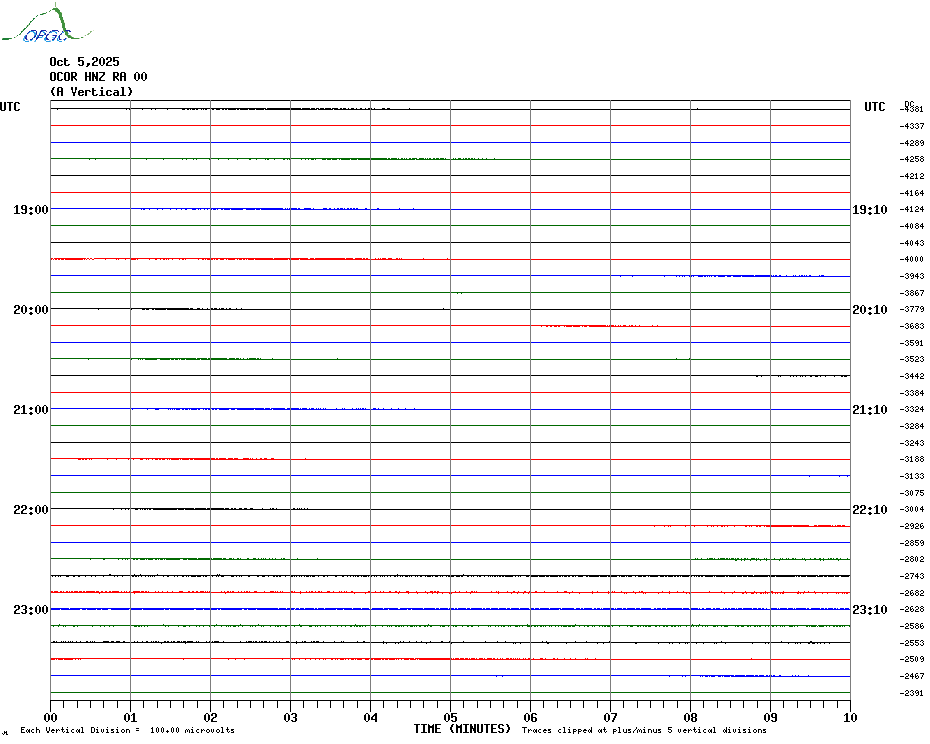This screenshot has width=930, height=744.
Task: Click the 19:00 time label on left
Action: tap(30, 210)
